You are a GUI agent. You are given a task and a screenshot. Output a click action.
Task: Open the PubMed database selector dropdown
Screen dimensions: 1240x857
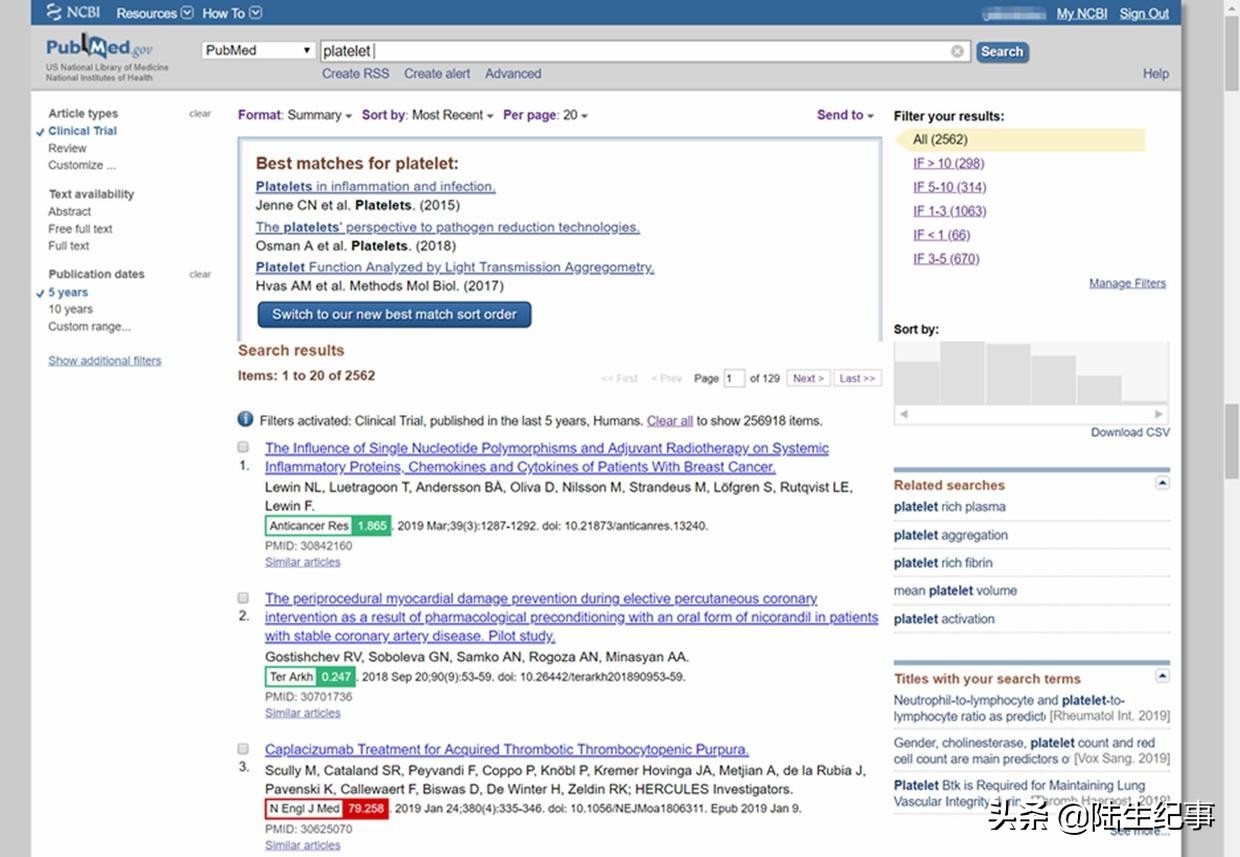point(259,50)
